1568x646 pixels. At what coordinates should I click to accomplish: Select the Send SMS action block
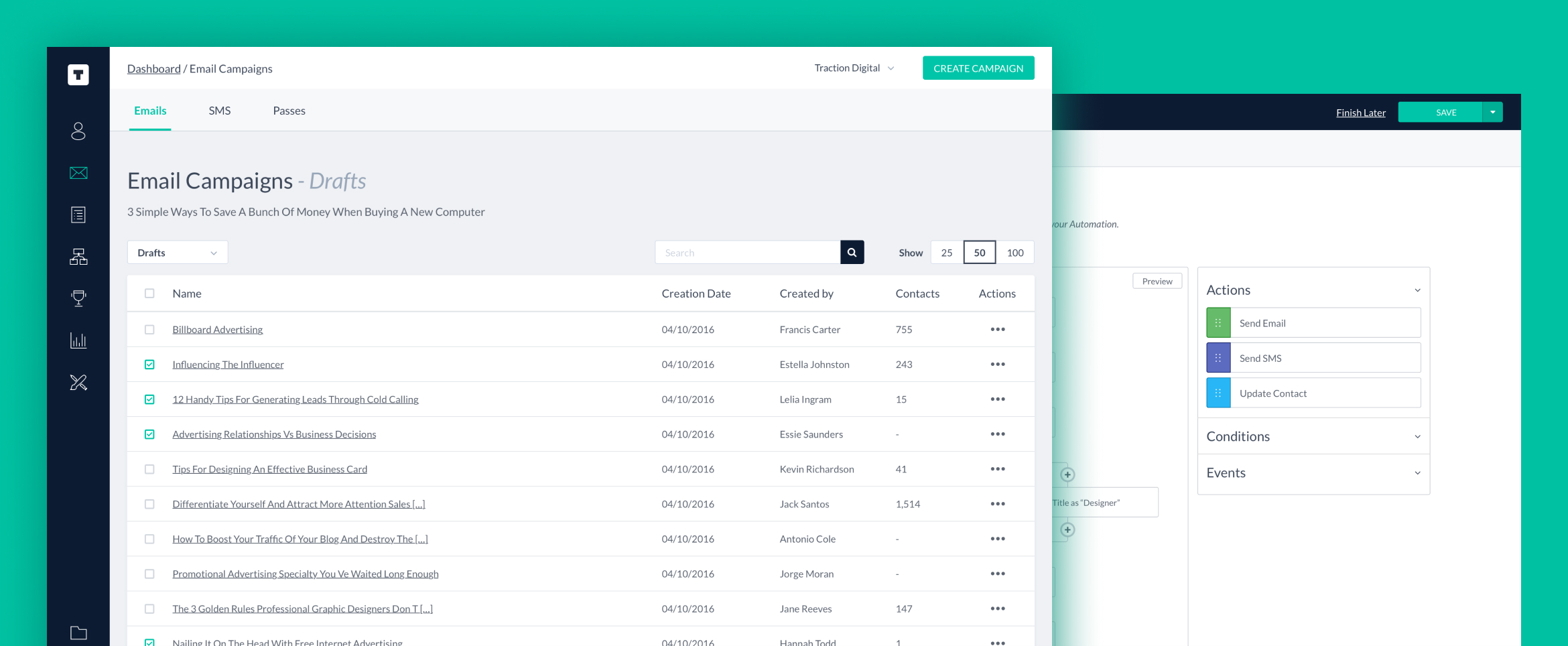[1313, 358]
